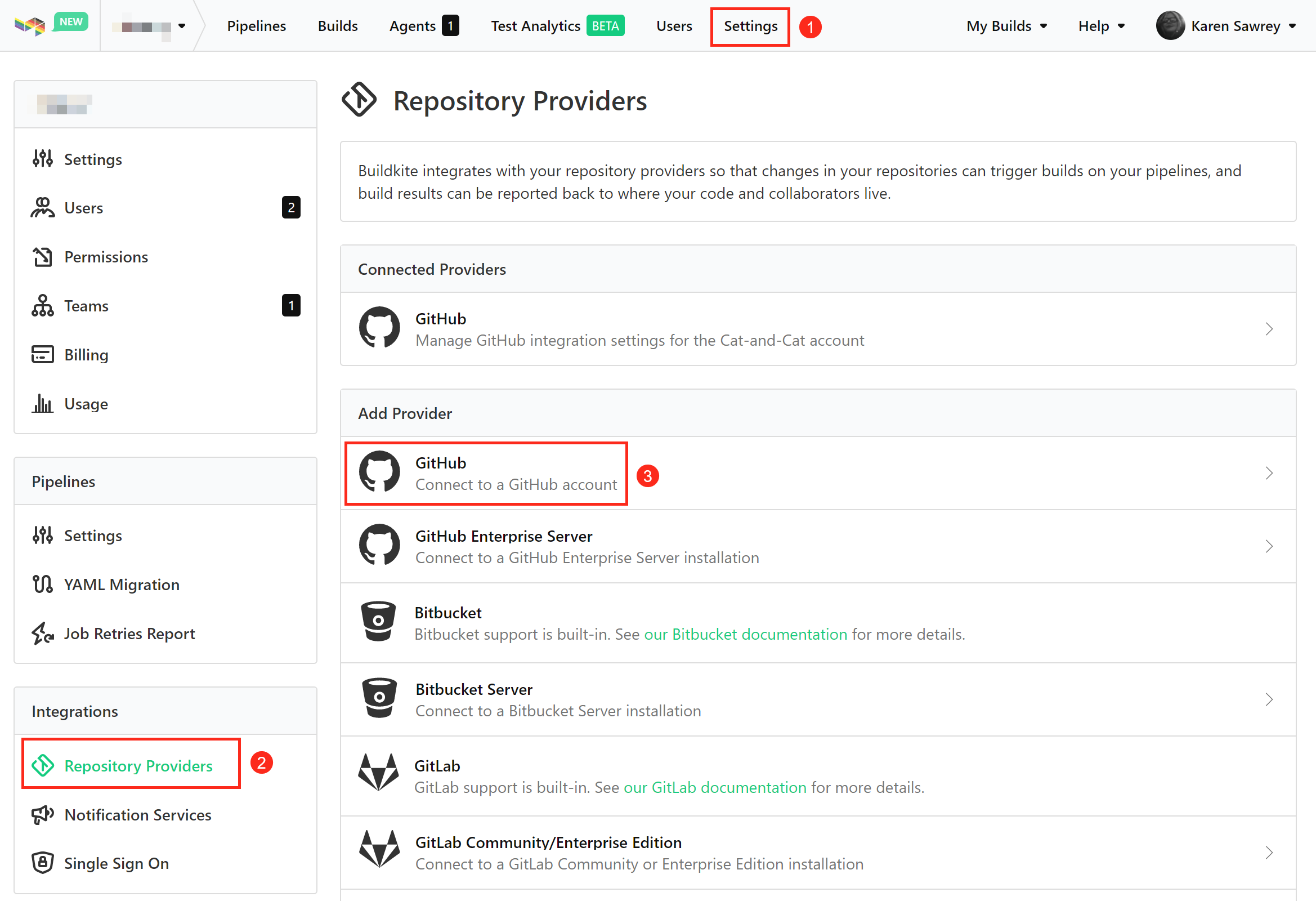
Task: Click the teams count badge showing 1
Action: 291,305
